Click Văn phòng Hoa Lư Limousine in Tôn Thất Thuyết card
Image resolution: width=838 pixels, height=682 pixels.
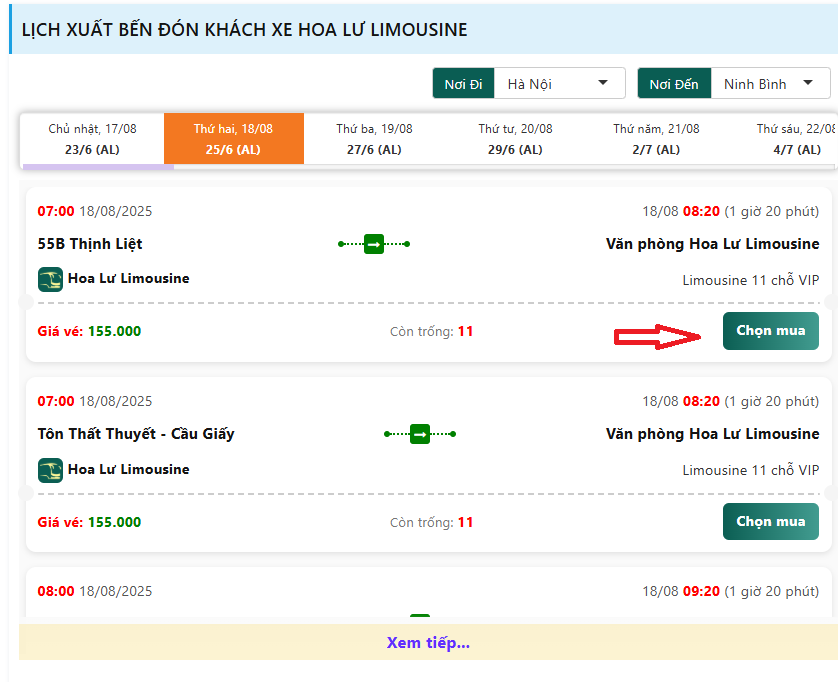point(712,434)
